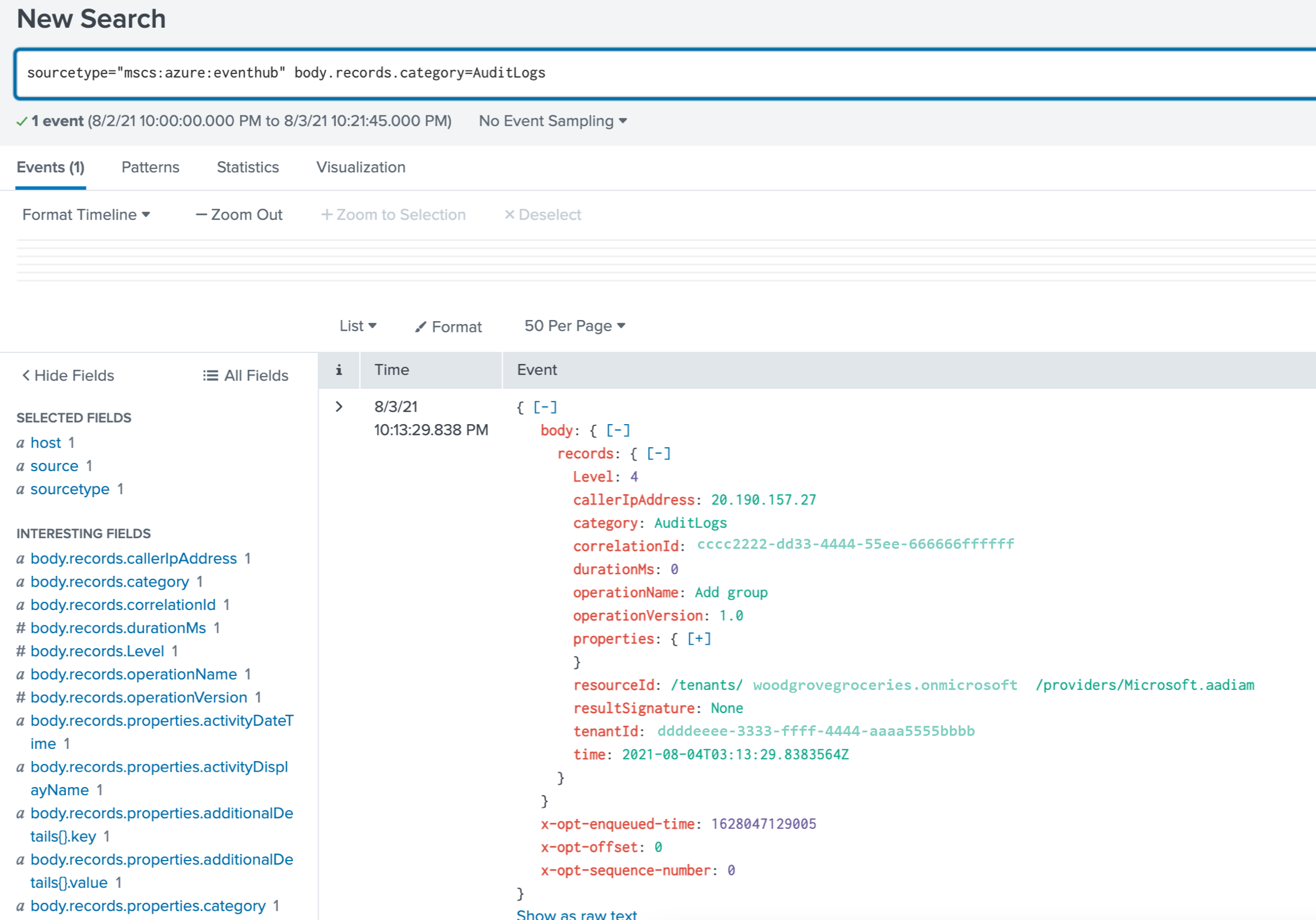Viewport: 1316px width, 920px height.
Task: Select the Events tab
Action: tap(52, 168)
